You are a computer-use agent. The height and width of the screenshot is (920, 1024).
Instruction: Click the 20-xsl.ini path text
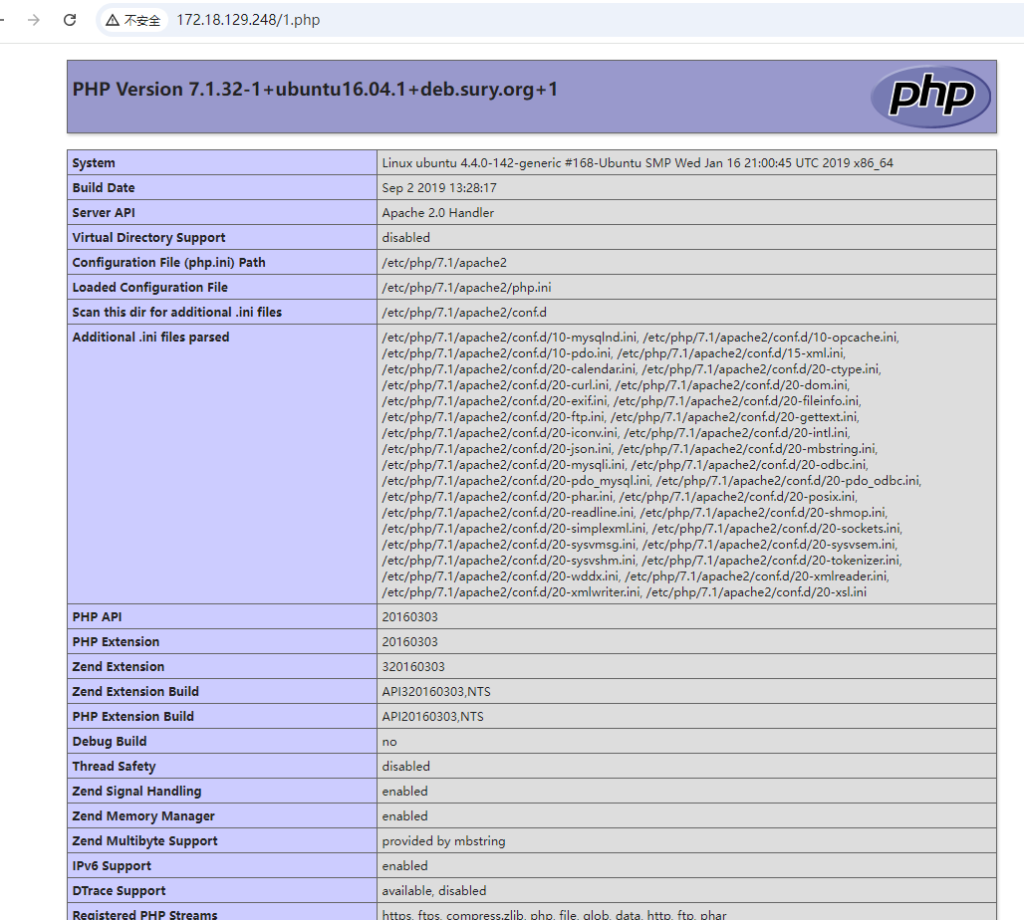pos(756,592)
